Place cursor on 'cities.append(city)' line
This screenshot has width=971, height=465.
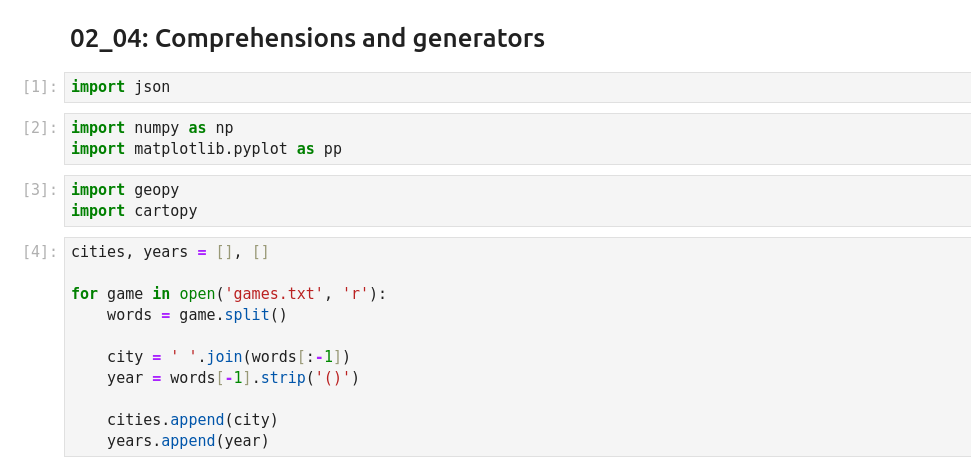[193, 420]
